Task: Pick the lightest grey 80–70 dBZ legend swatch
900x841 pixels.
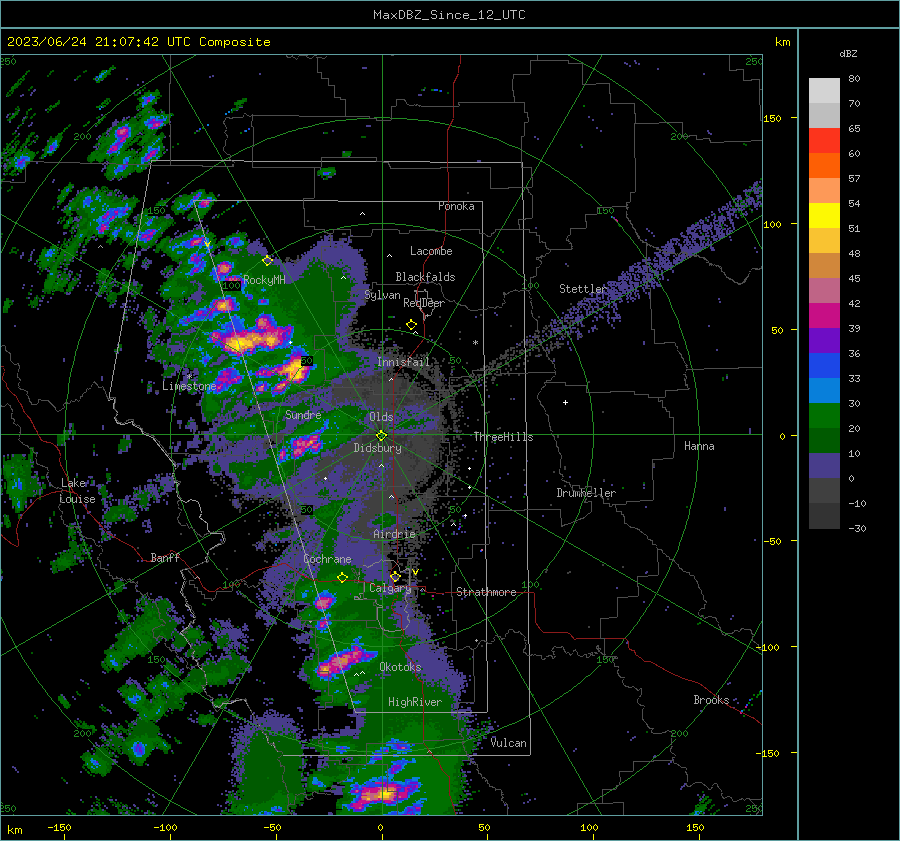Action: coord(824,91)
